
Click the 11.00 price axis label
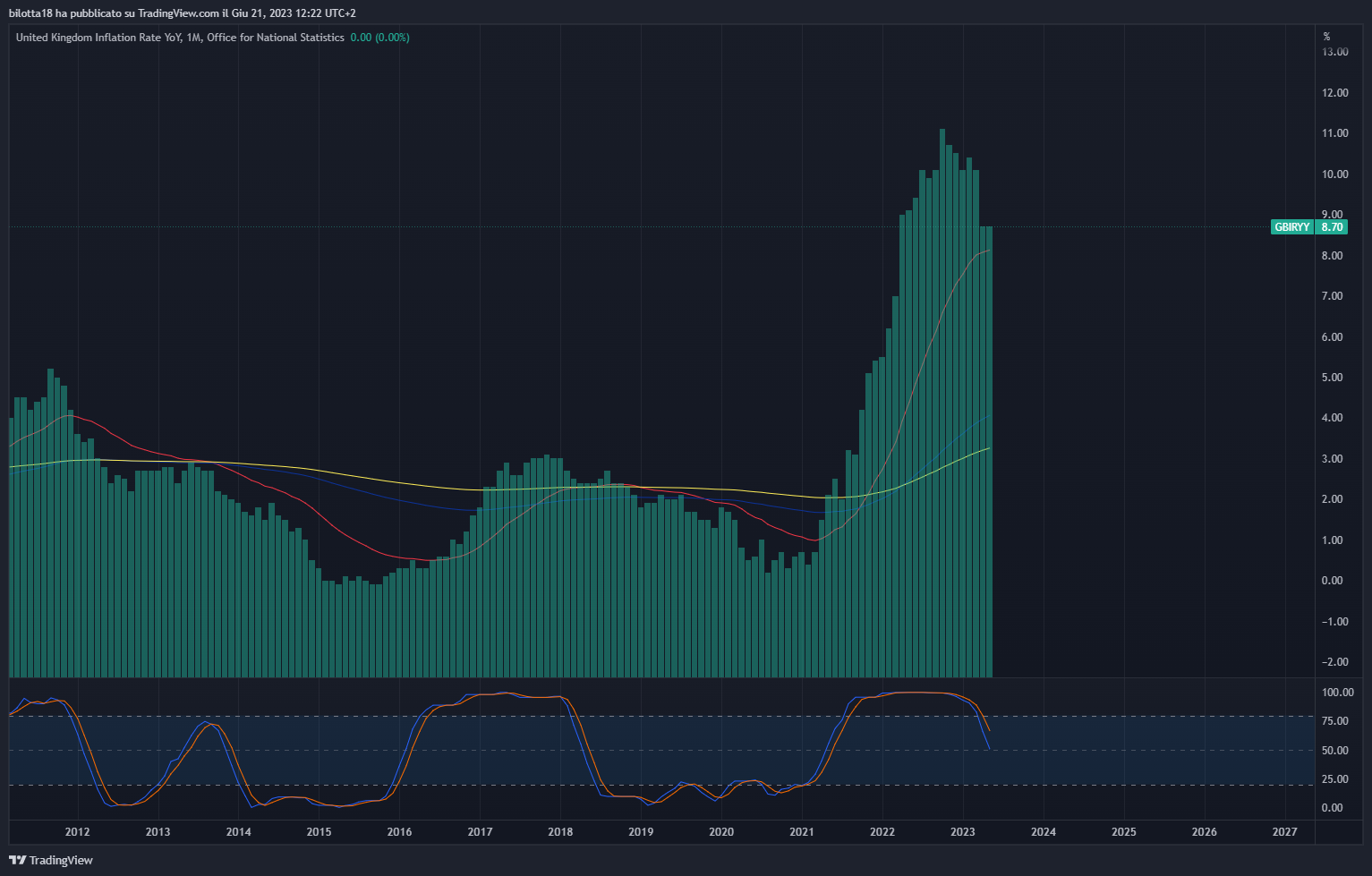pyautogui.click(x=1335, y=133)
